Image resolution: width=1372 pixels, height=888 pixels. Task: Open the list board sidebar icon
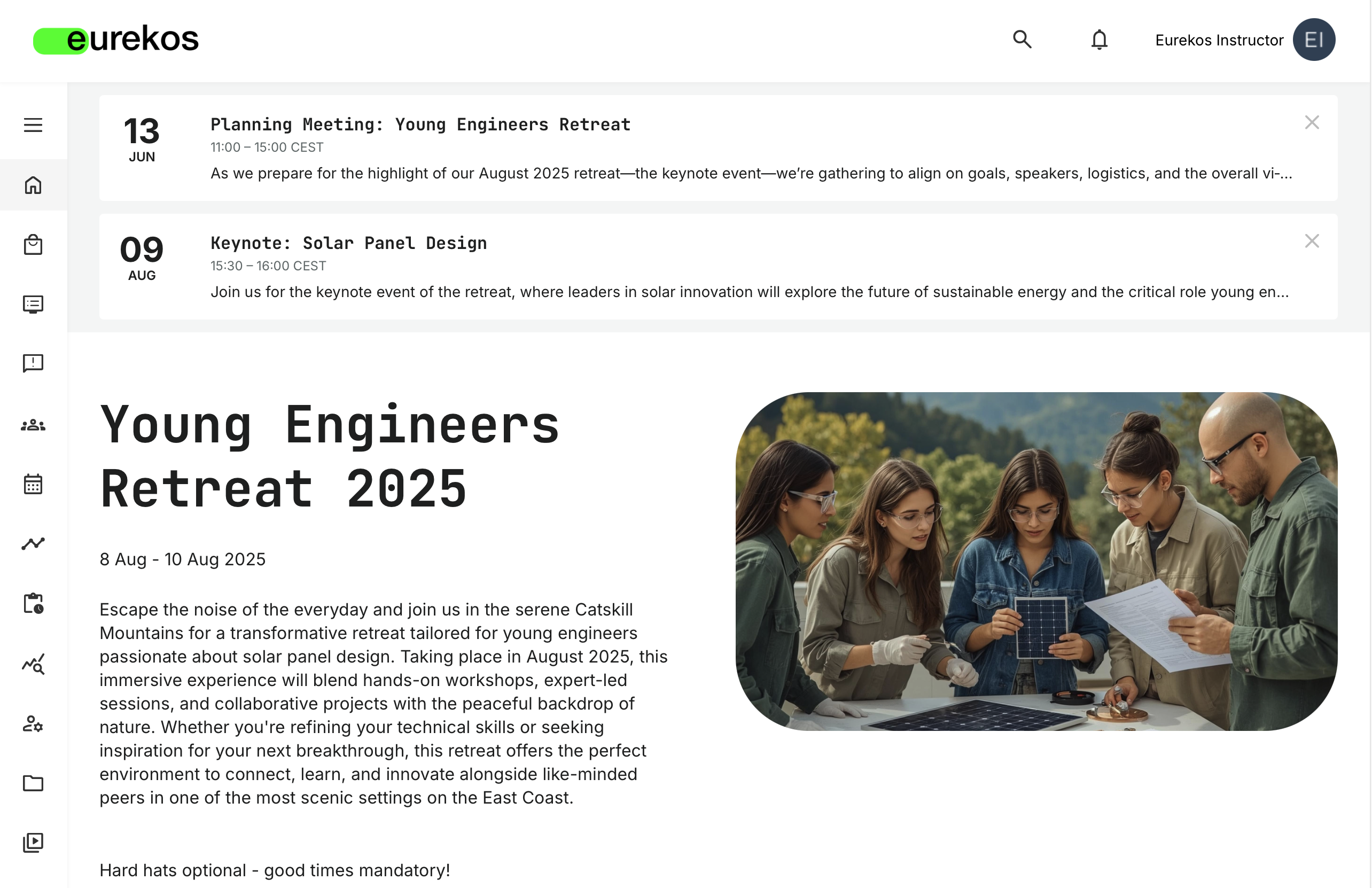(x=33, y=304)
